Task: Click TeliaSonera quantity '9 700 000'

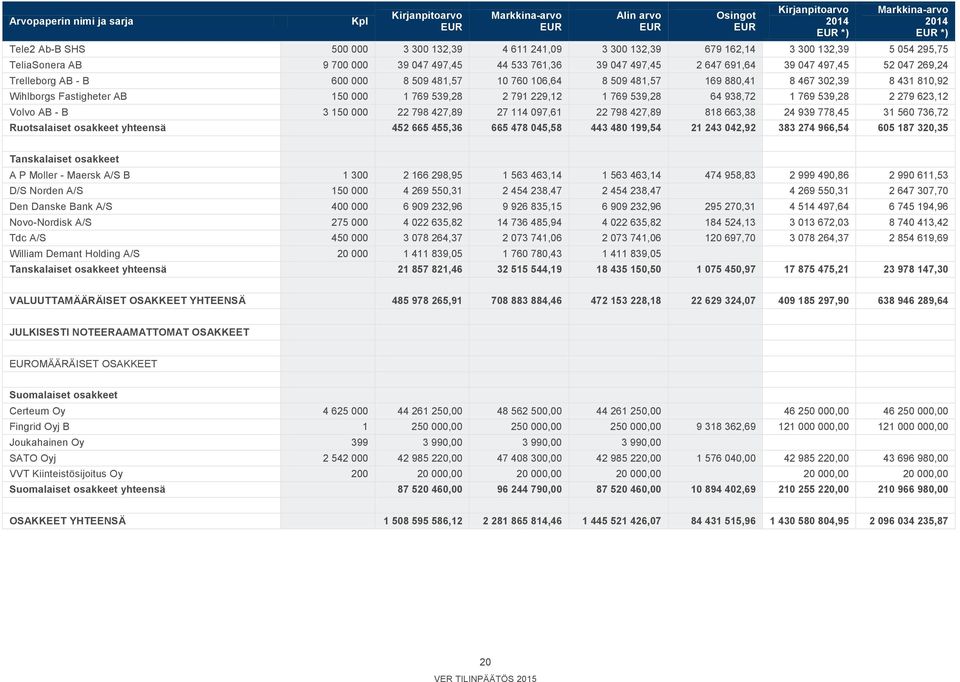Action: tap(345, 65)
